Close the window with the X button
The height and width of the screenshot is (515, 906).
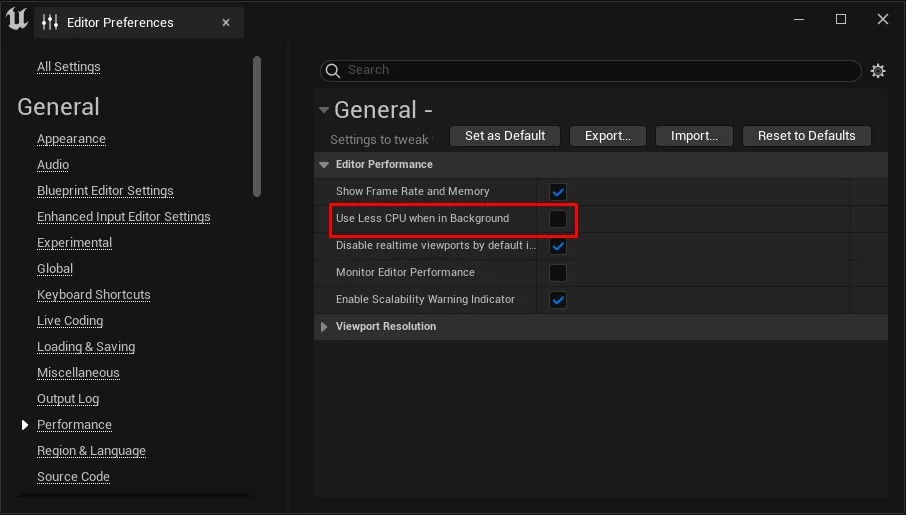[883, 19]
